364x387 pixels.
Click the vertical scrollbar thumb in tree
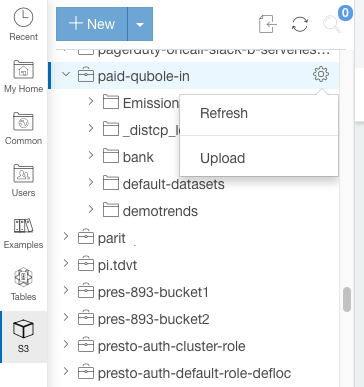pyautogui.click(x=347, y=299)
